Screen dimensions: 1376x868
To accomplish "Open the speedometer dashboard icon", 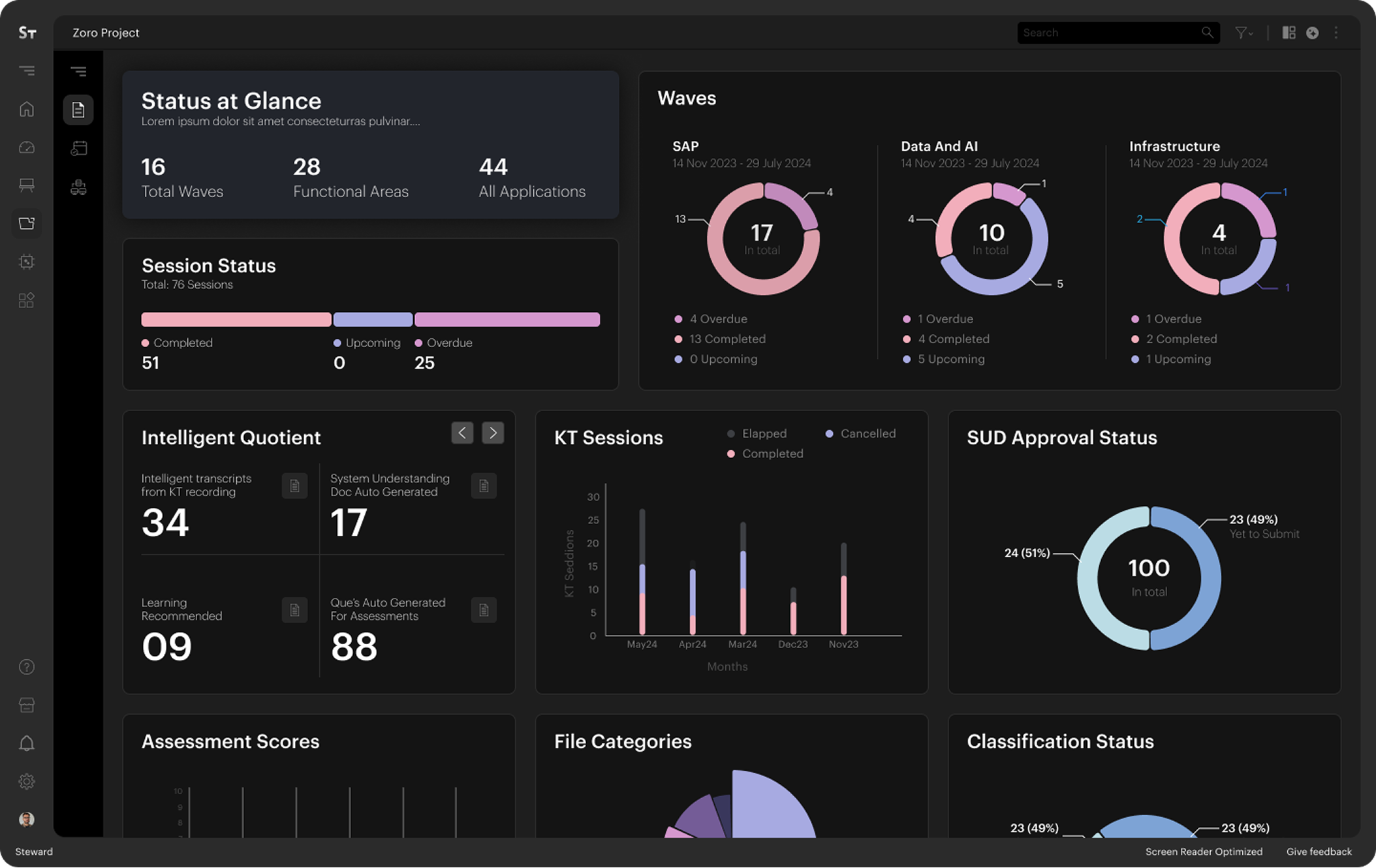I will pyautogui.click(x=27, y=147).
